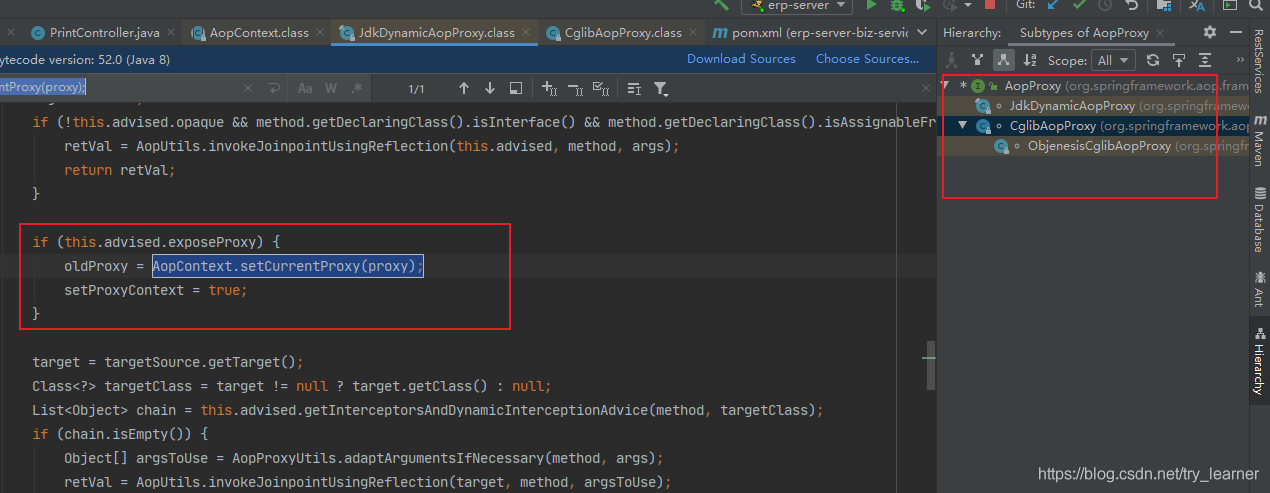The width and height of the screenshot is (1270, 493).
Task: Collapse CglibAopProxy hierarchy node
Action: tap(962, 125)
